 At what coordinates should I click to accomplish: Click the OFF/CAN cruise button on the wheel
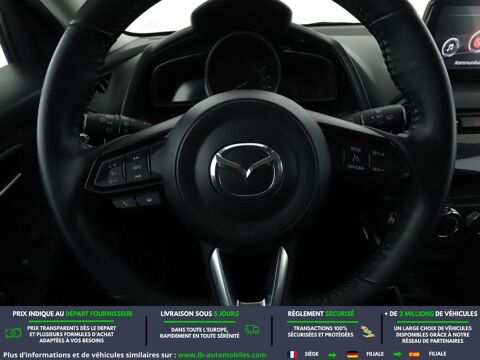(355, 166)
